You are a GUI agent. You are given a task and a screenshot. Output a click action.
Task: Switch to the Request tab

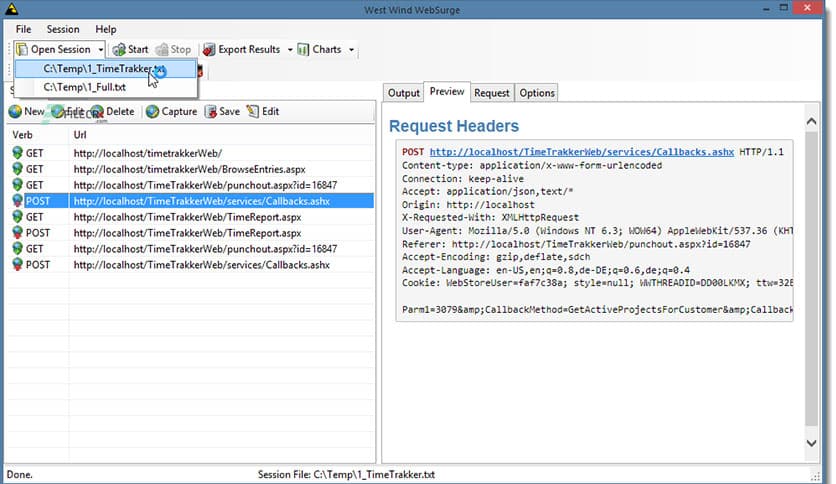(x=492, y=93)
